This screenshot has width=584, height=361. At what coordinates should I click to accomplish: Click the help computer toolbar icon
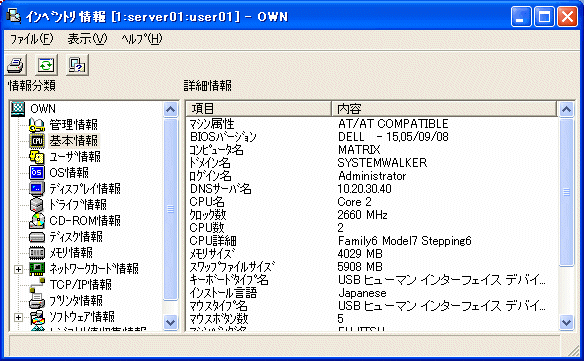77,65
